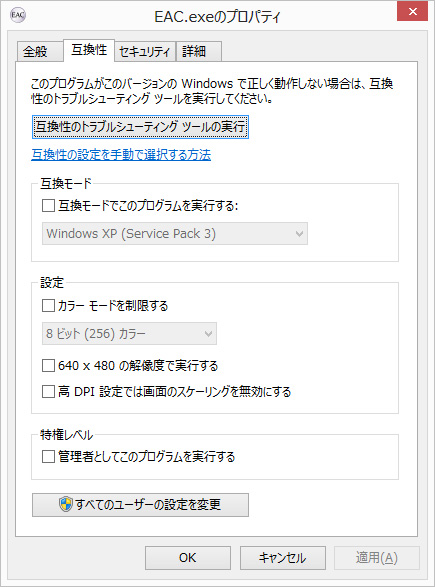Select the 互換性 tab

pos(89,50)
